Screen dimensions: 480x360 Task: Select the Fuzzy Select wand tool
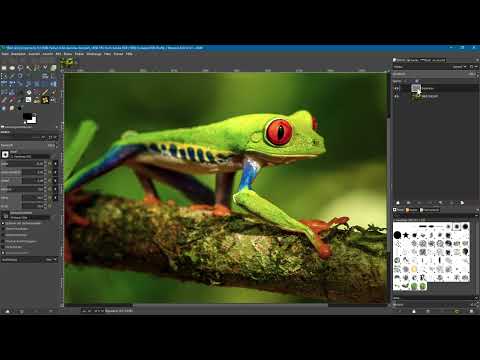29,68
